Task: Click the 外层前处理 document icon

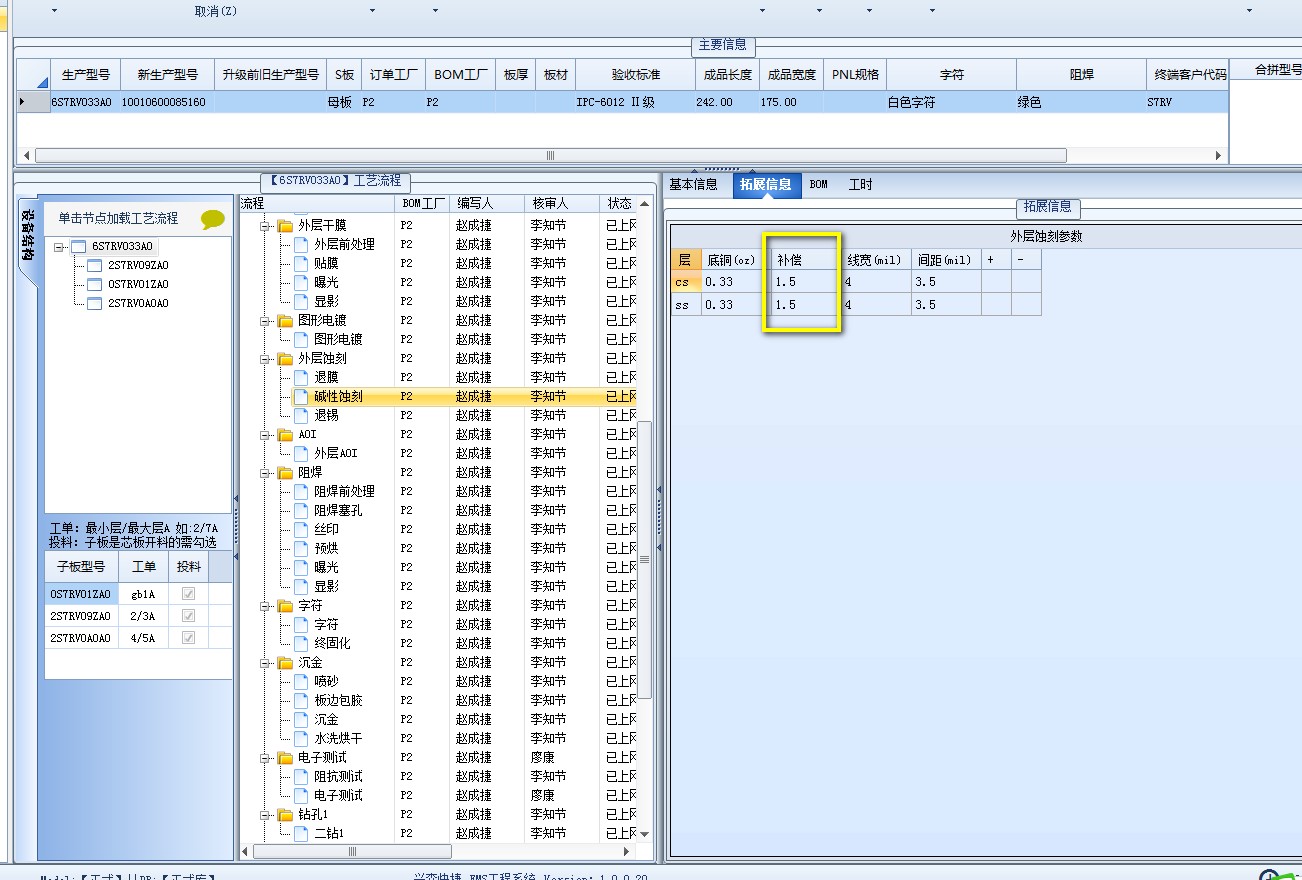Action: [x=301, y=244]
